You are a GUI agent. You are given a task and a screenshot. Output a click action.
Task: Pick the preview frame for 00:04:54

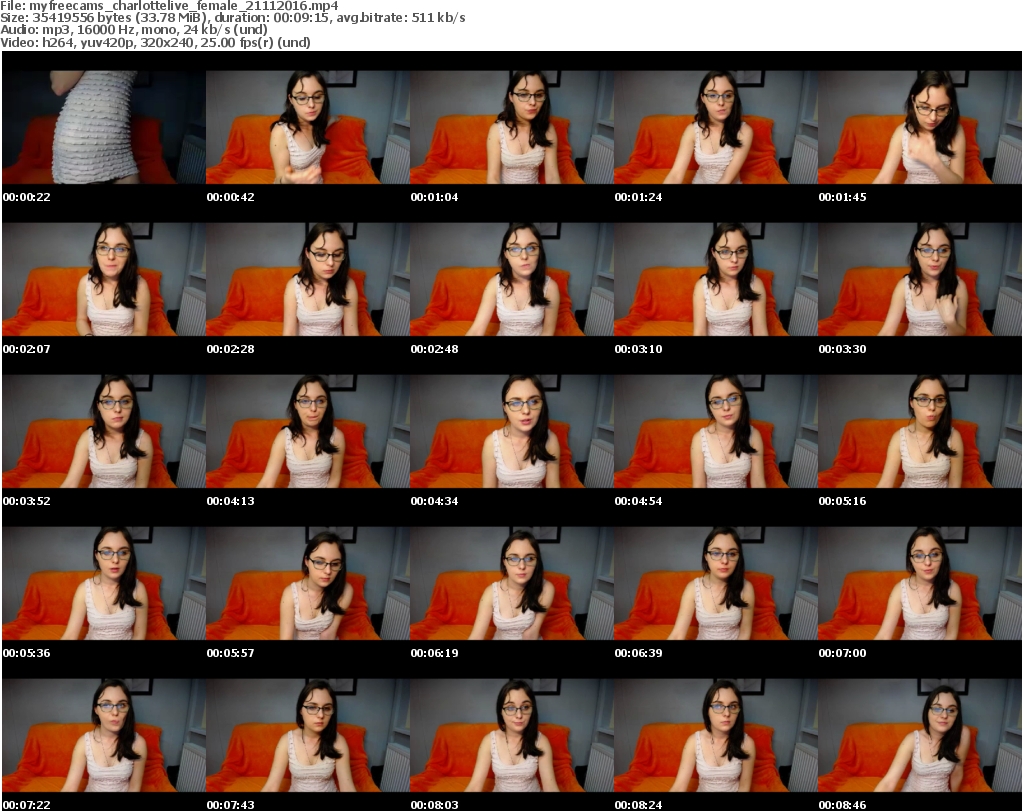715,432
